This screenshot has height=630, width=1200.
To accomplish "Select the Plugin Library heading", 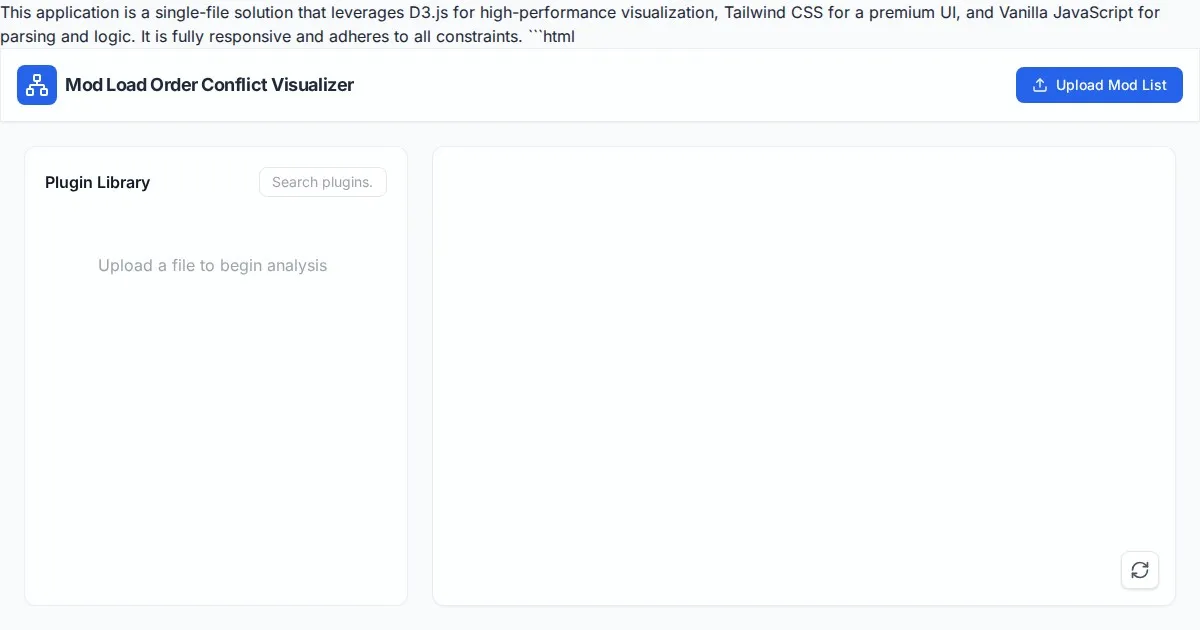I will click(97, 182).
